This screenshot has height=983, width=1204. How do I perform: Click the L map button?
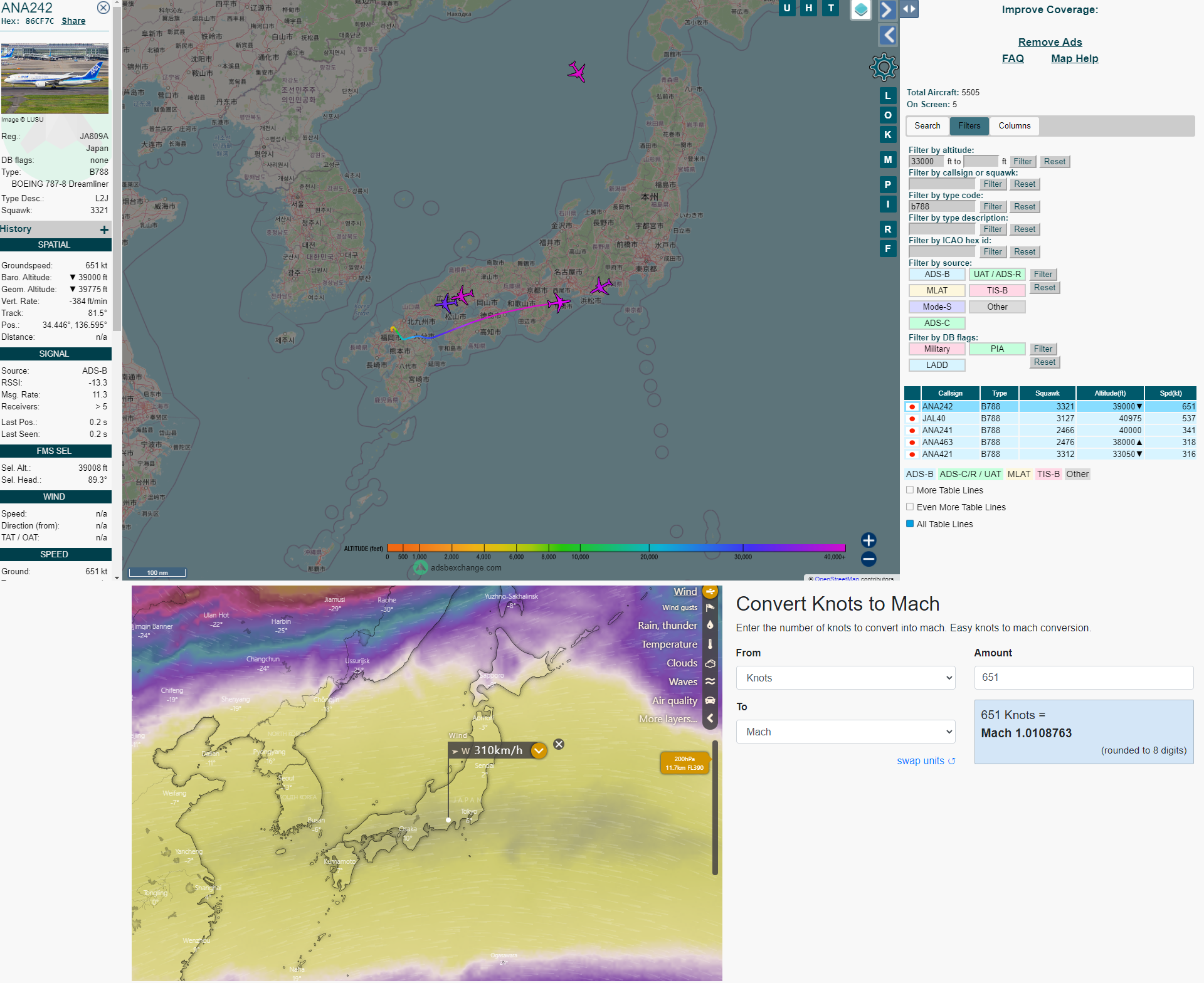888,96
